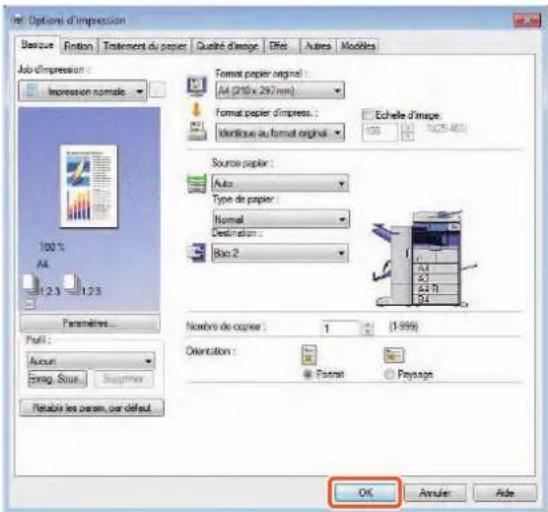Open the Destination Bac 2 dropdown
This screenshot has width=548, height=512.
pos(280,253)
